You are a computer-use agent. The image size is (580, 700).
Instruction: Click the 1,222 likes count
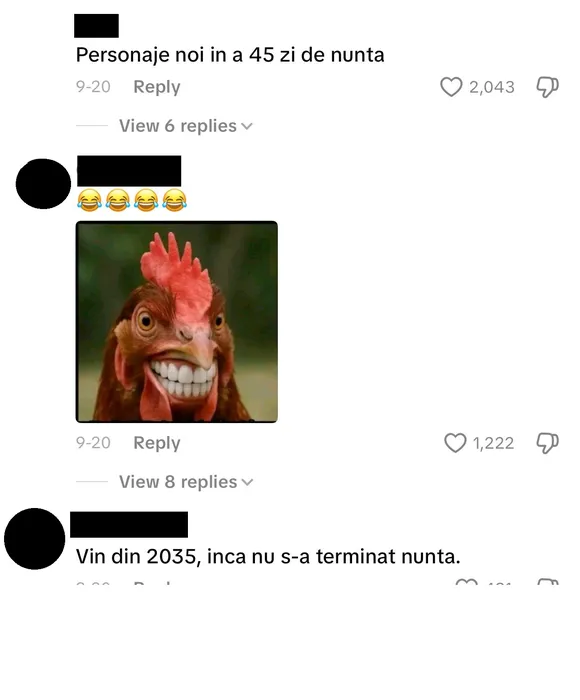point(493,443)
